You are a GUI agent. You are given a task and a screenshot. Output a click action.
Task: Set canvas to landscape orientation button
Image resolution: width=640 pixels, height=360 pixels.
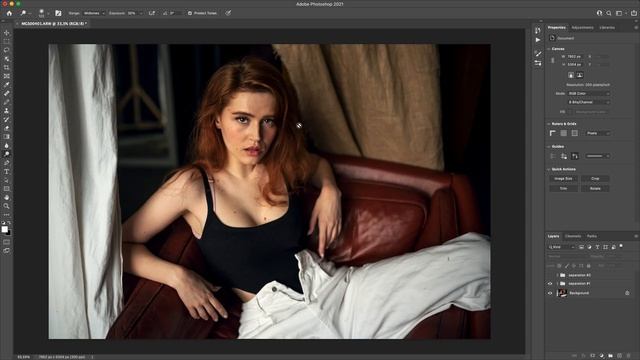click(x=580, y=75)
